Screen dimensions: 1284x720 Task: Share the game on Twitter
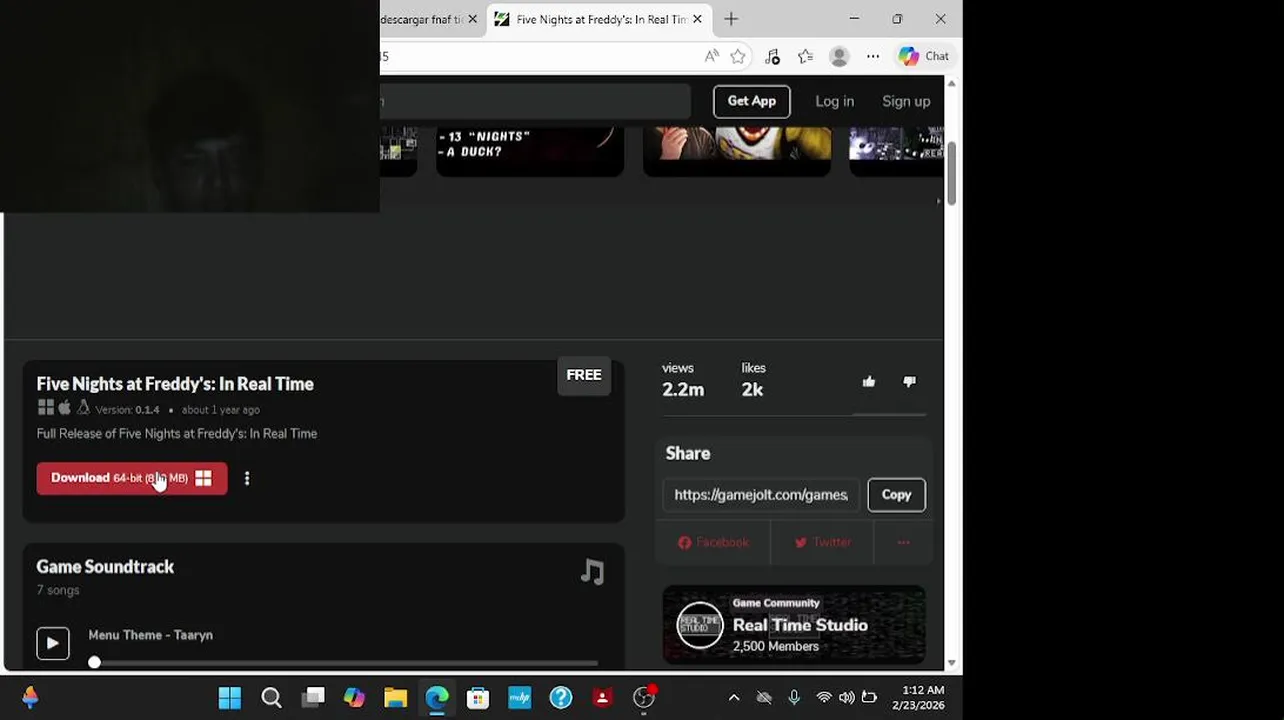[x=822, y=542]
